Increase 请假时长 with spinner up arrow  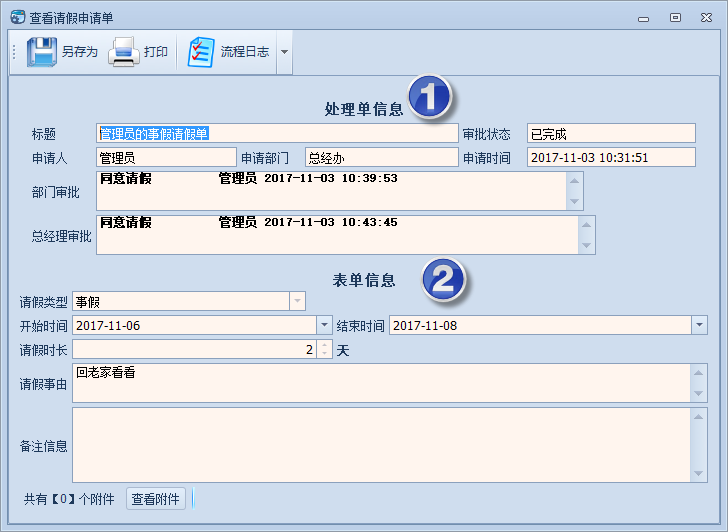325,344
